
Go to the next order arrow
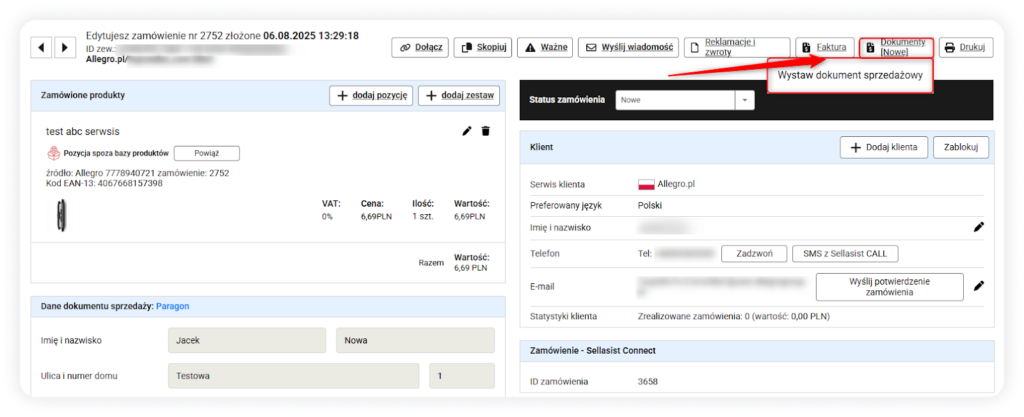pyautogui.click(x=65, y=47)
